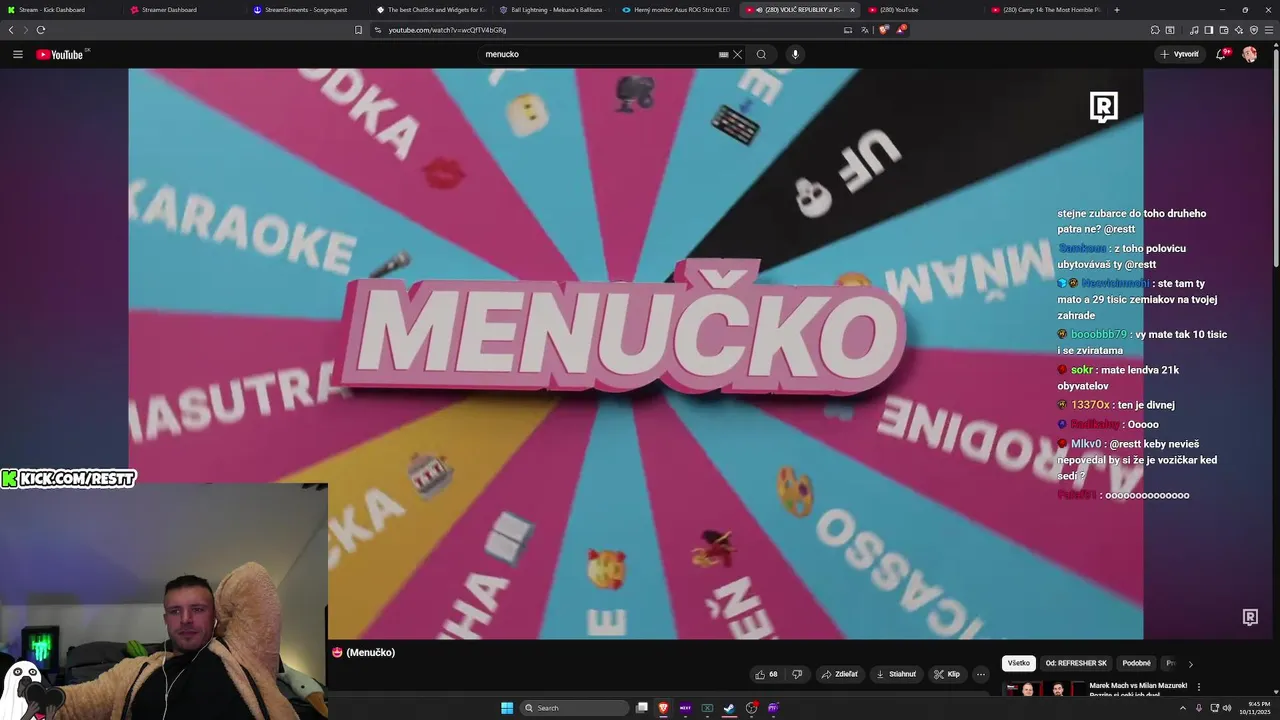Open the media control music note icon
This screenshot has width=1280, height=720.
click(x=1193, y=30)
